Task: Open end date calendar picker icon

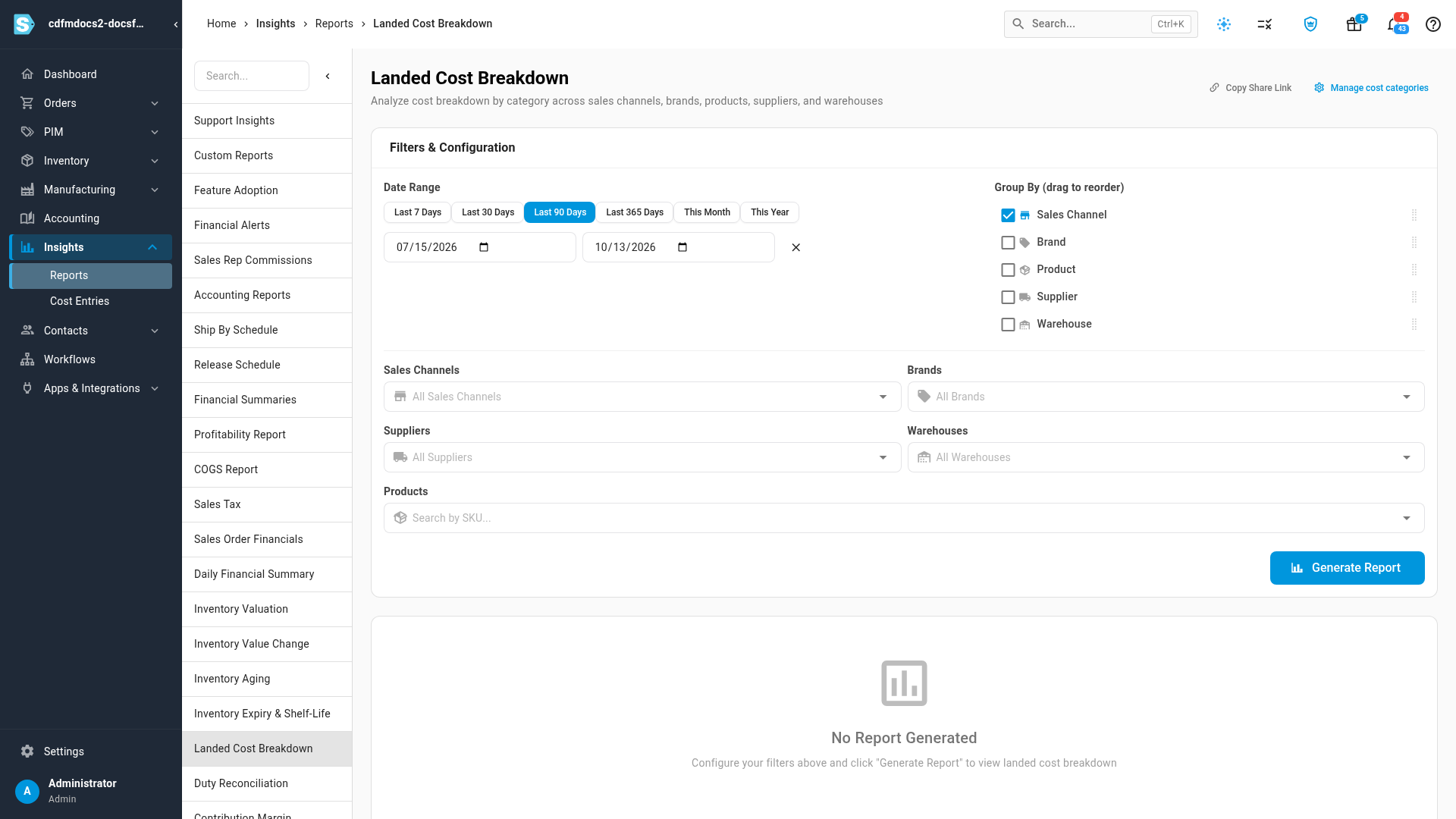Action: pyautogui.click(x=682, y=247)
